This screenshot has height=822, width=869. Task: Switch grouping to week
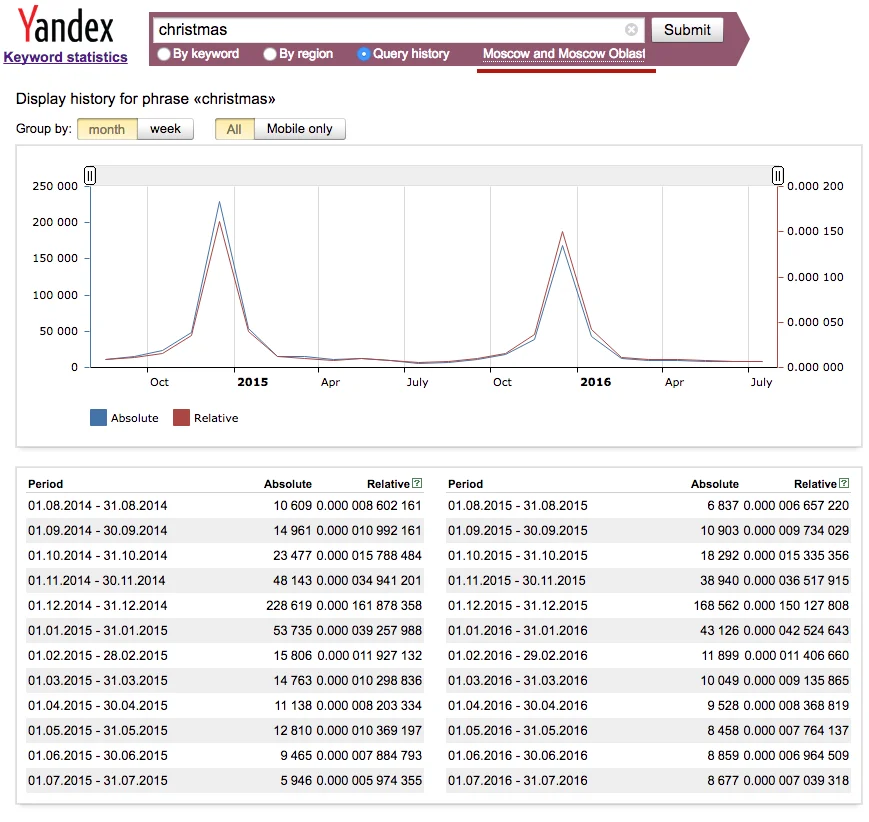(x=166, y=128)
